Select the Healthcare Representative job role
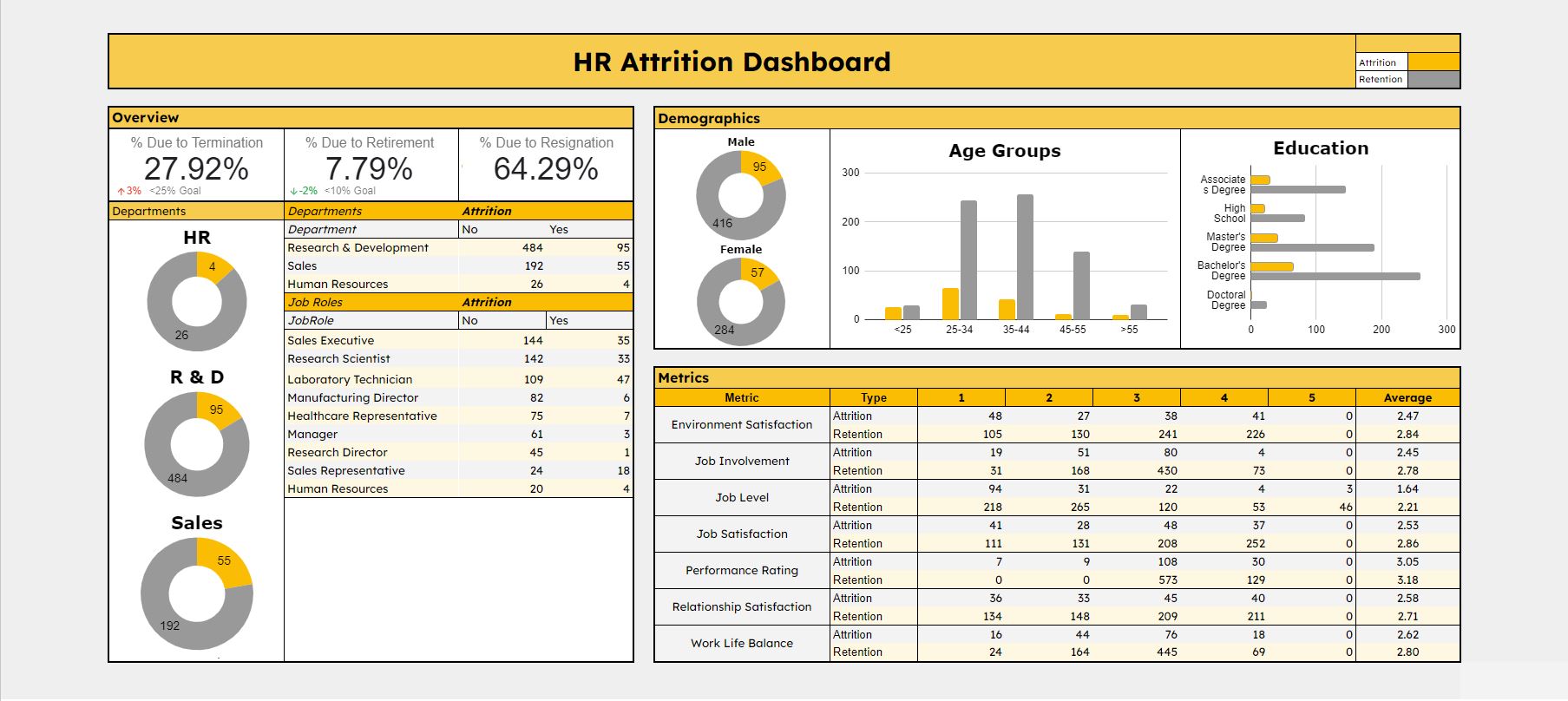1568x701 pixels. coord(362,416)
